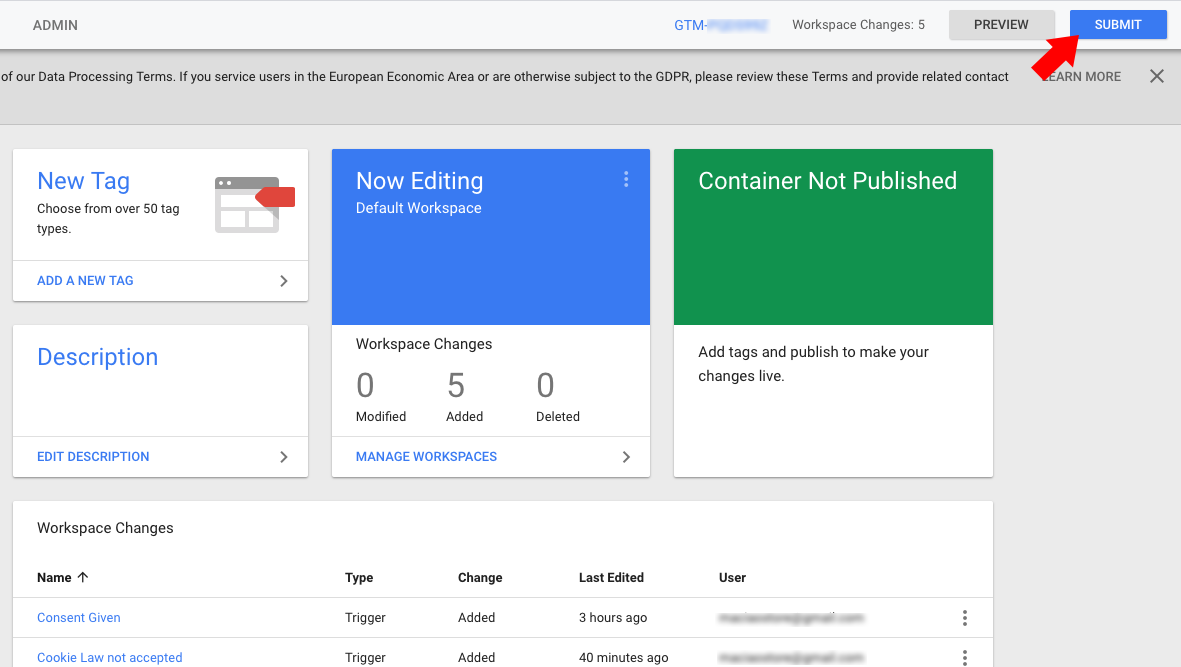Click the SUBMIT button
The width and height of the screenshot is (1181, 667).
[1117, 24]
